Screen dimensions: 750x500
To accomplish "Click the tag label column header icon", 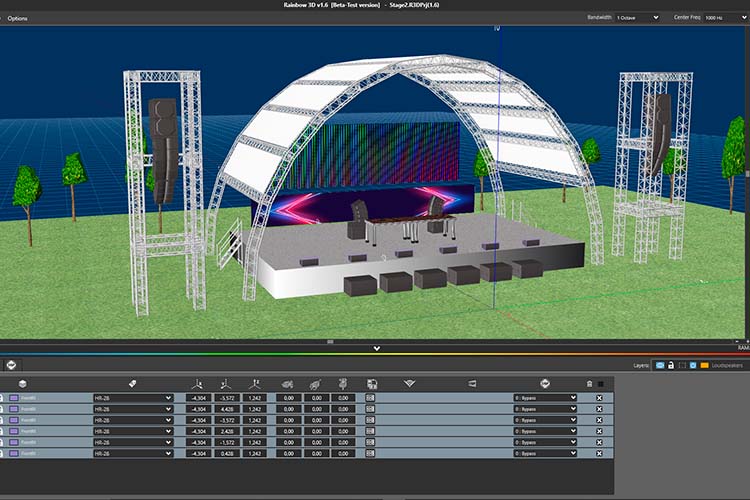I will click(x=132, y=384).
